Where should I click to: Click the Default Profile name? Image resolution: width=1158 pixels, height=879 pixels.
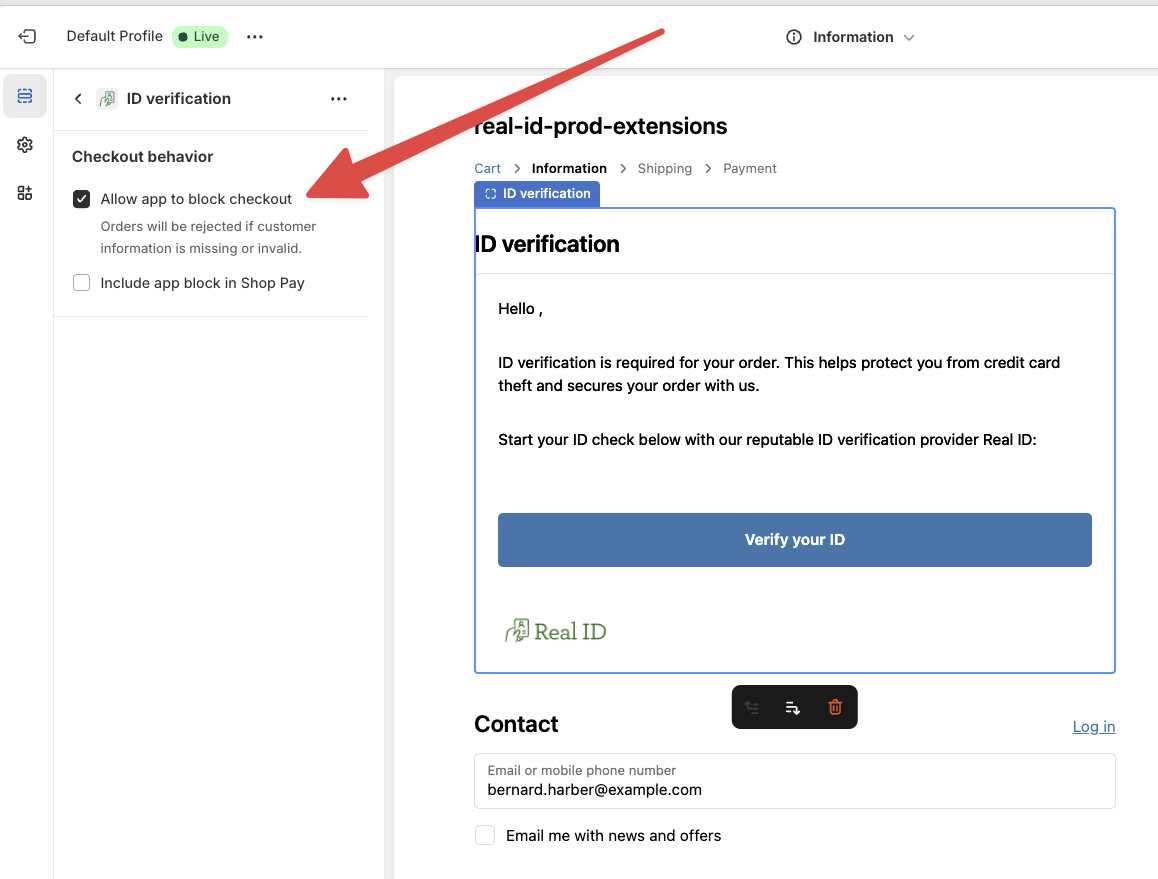(114, 36)
